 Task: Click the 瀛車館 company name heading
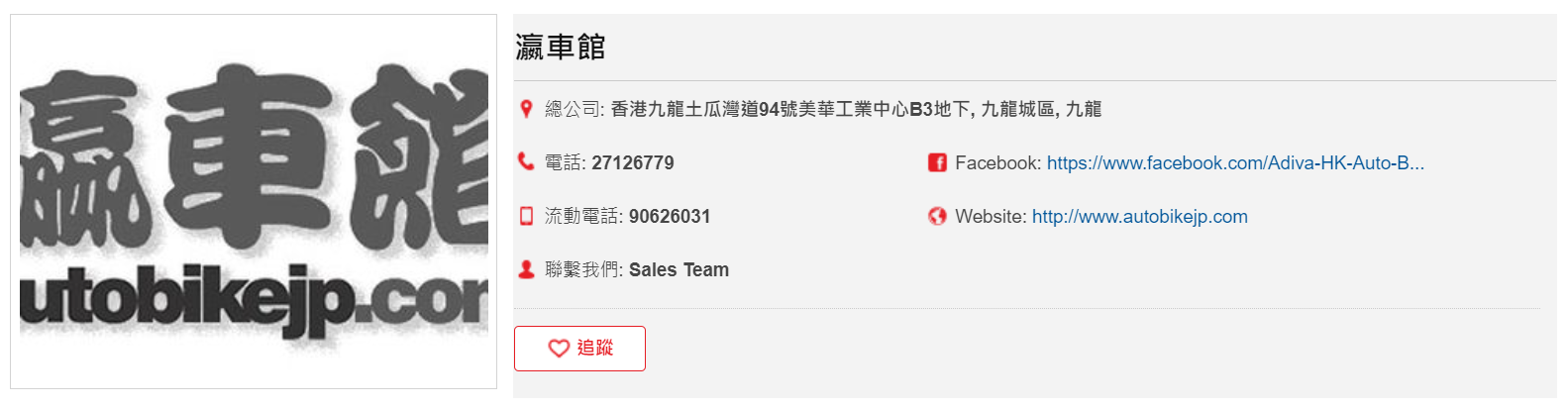561,47
